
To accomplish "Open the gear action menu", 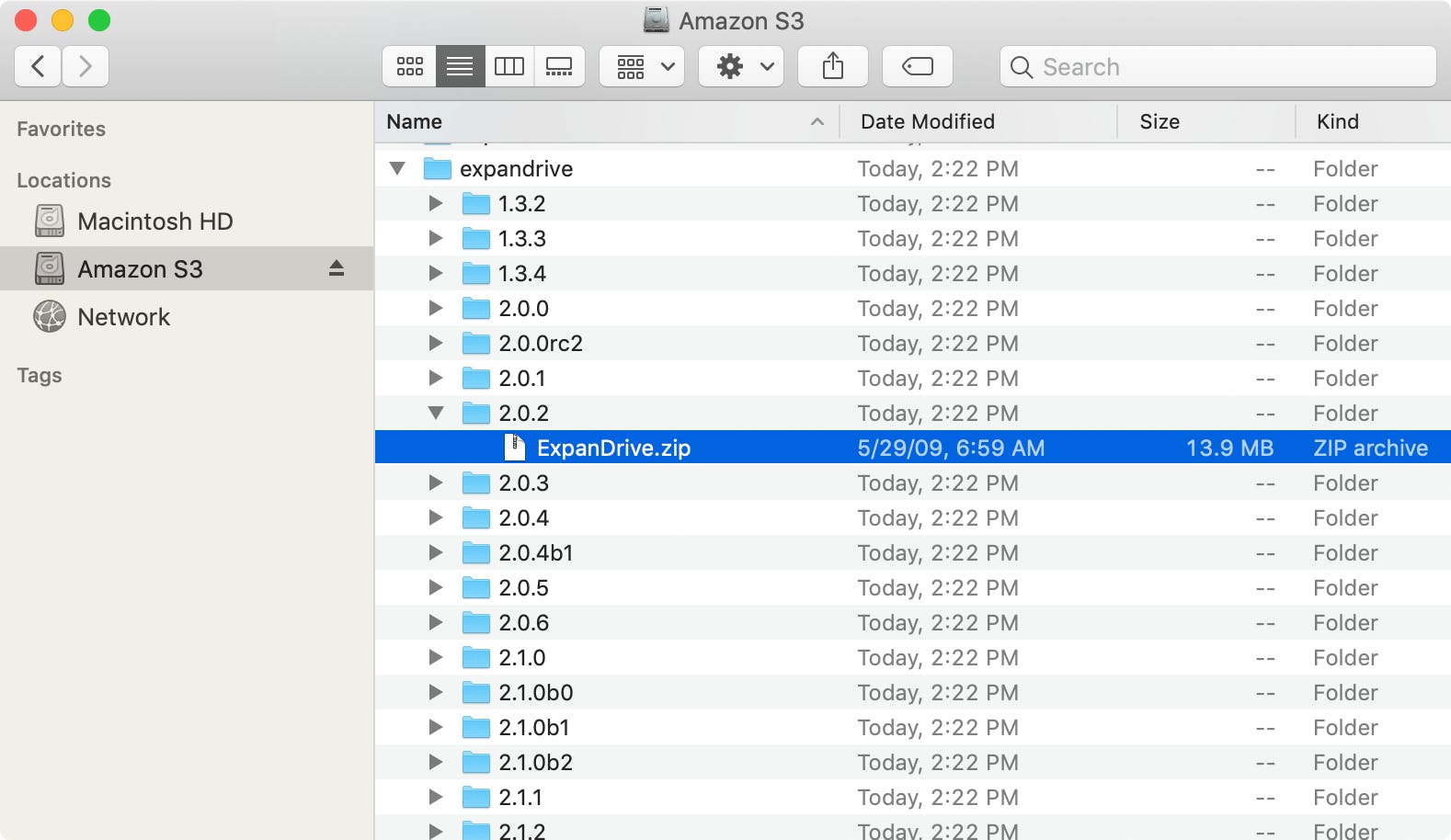I will tap(741, 66).
